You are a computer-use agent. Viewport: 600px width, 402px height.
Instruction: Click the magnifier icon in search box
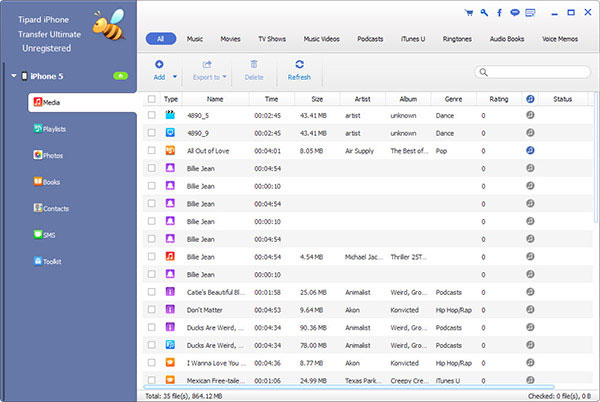484,72
